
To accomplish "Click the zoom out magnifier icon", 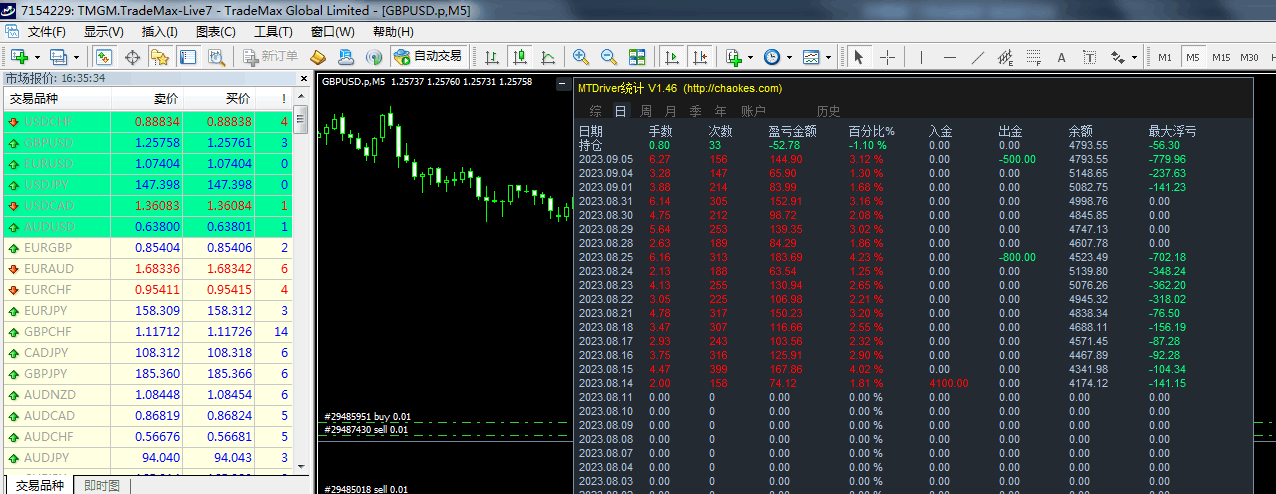I will point(609,57).
